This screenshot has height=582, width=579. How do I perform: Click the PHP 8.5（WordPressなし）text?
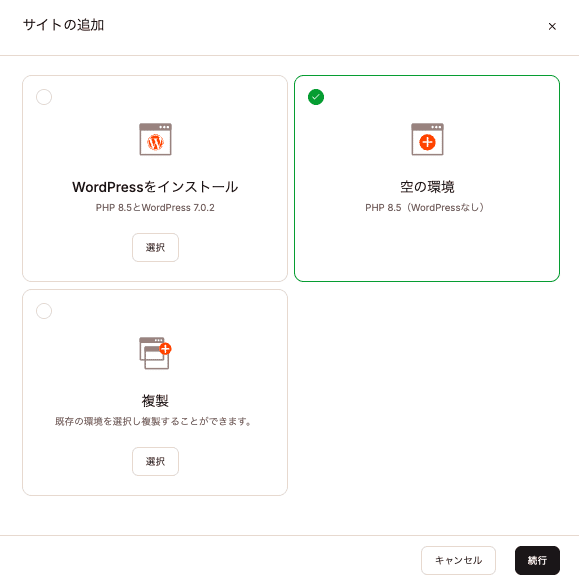tap(425, 207)
